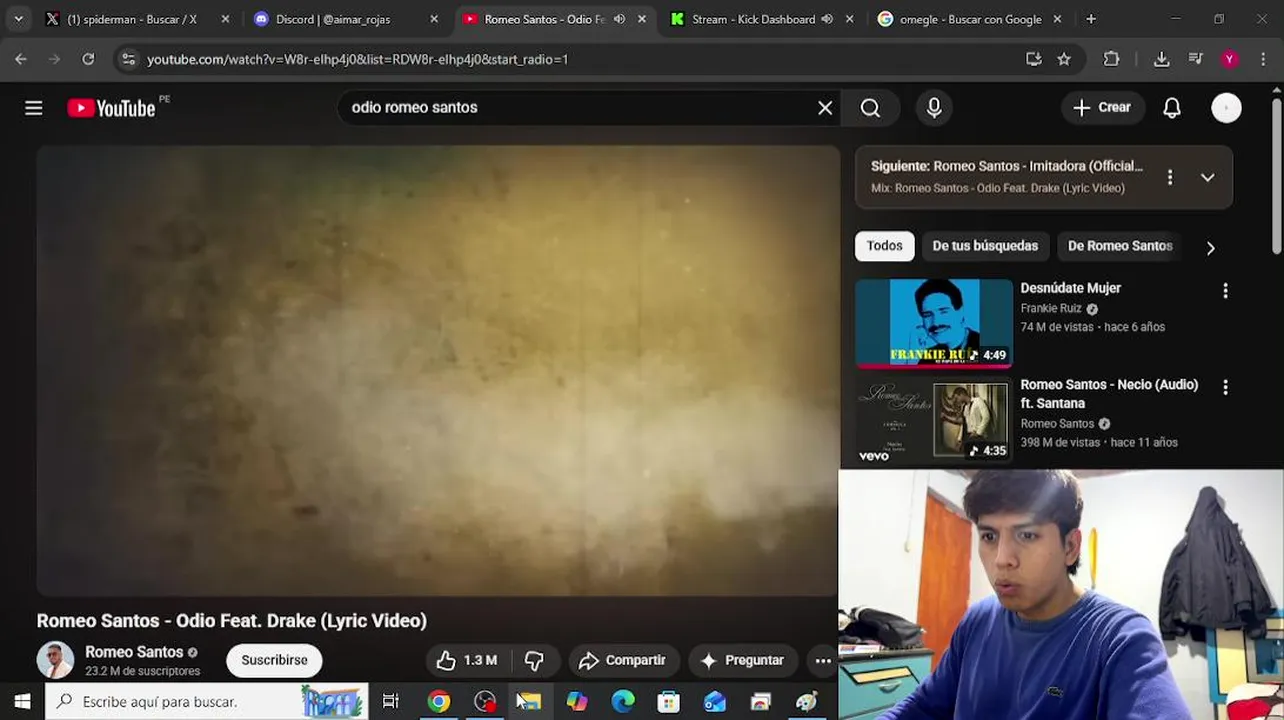Click the Preguntar button
1284x720 pixels.
(742, 660)
